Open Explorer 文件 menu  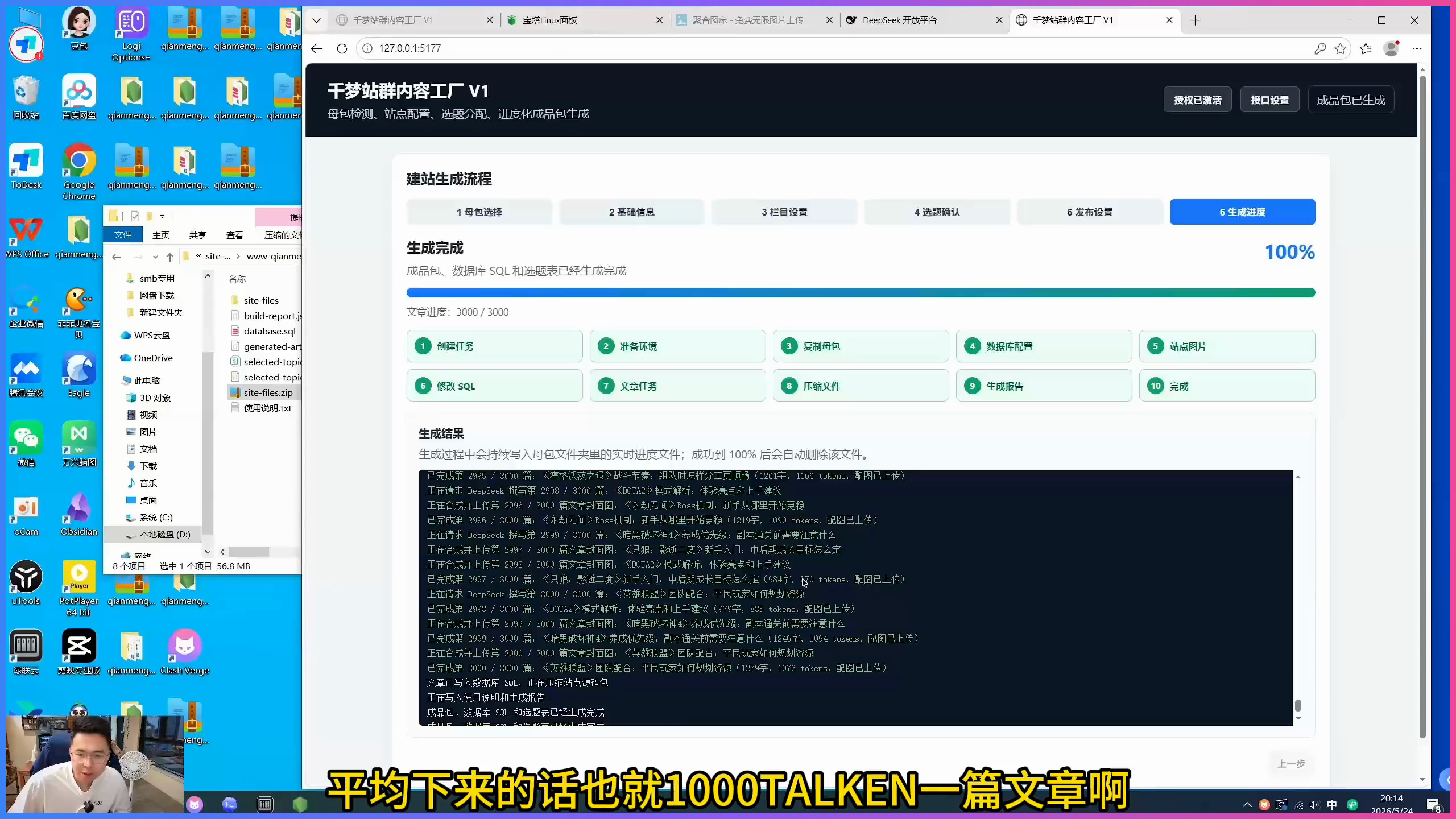122,234
